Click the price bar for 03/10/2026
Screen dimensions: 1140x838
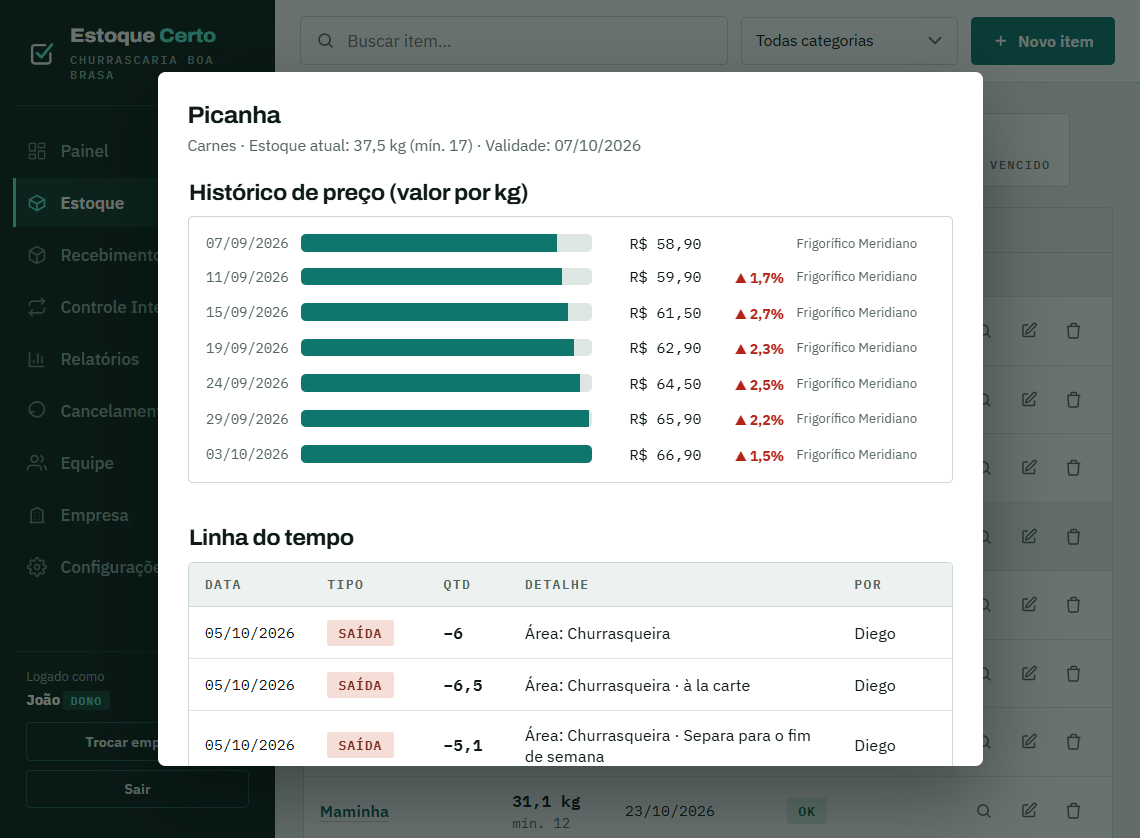point(446,454)
